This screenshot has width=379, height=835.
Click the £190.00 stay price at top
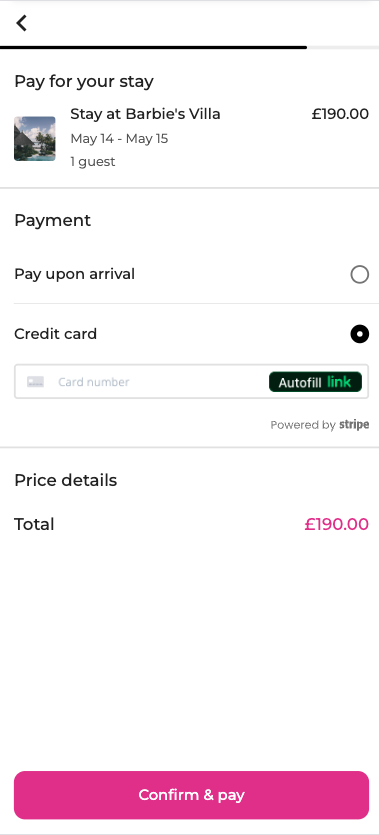coord(340,114)
